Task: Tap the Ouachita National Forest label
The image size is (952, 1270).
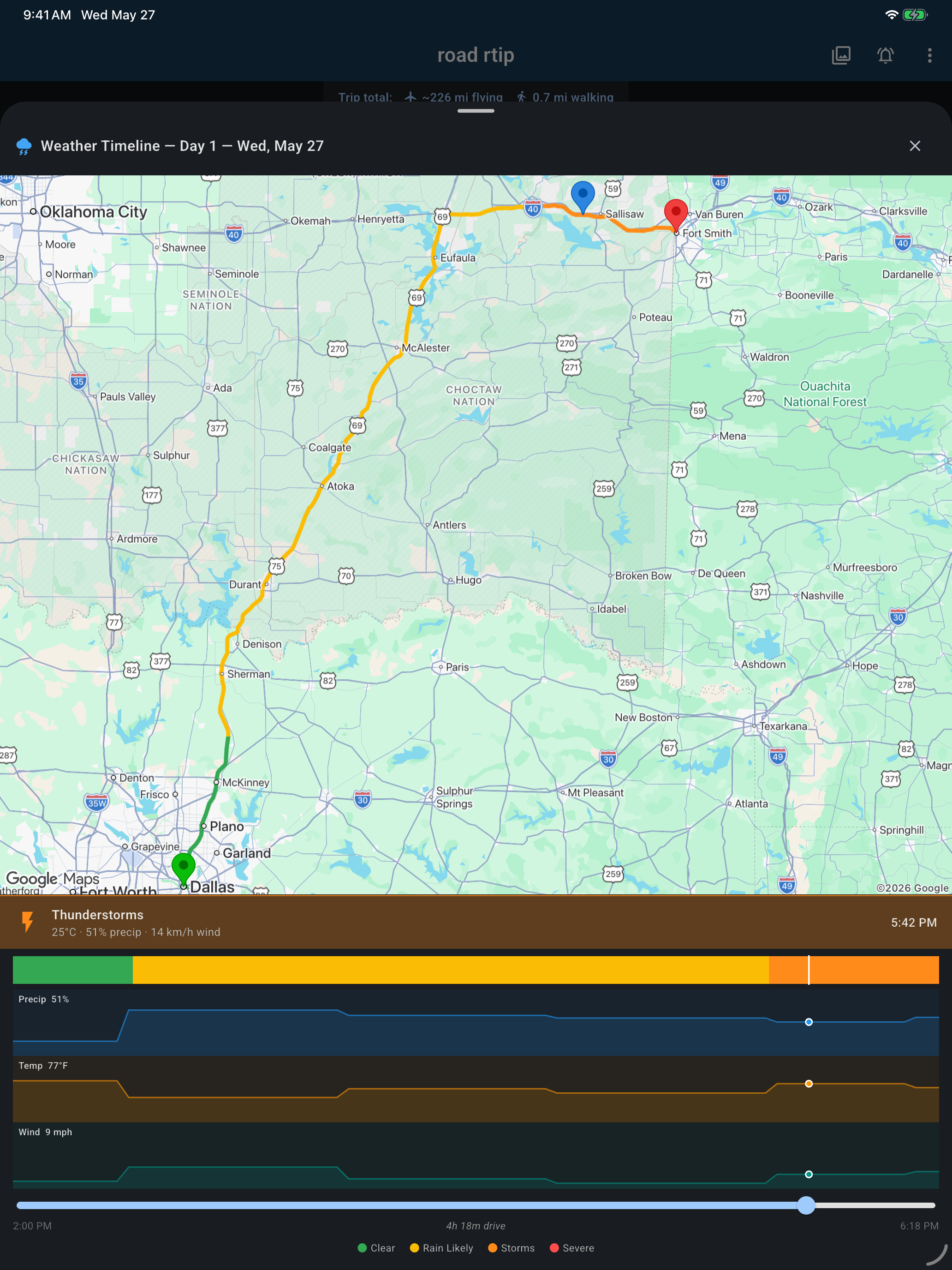Action: (x=825, y=394)
